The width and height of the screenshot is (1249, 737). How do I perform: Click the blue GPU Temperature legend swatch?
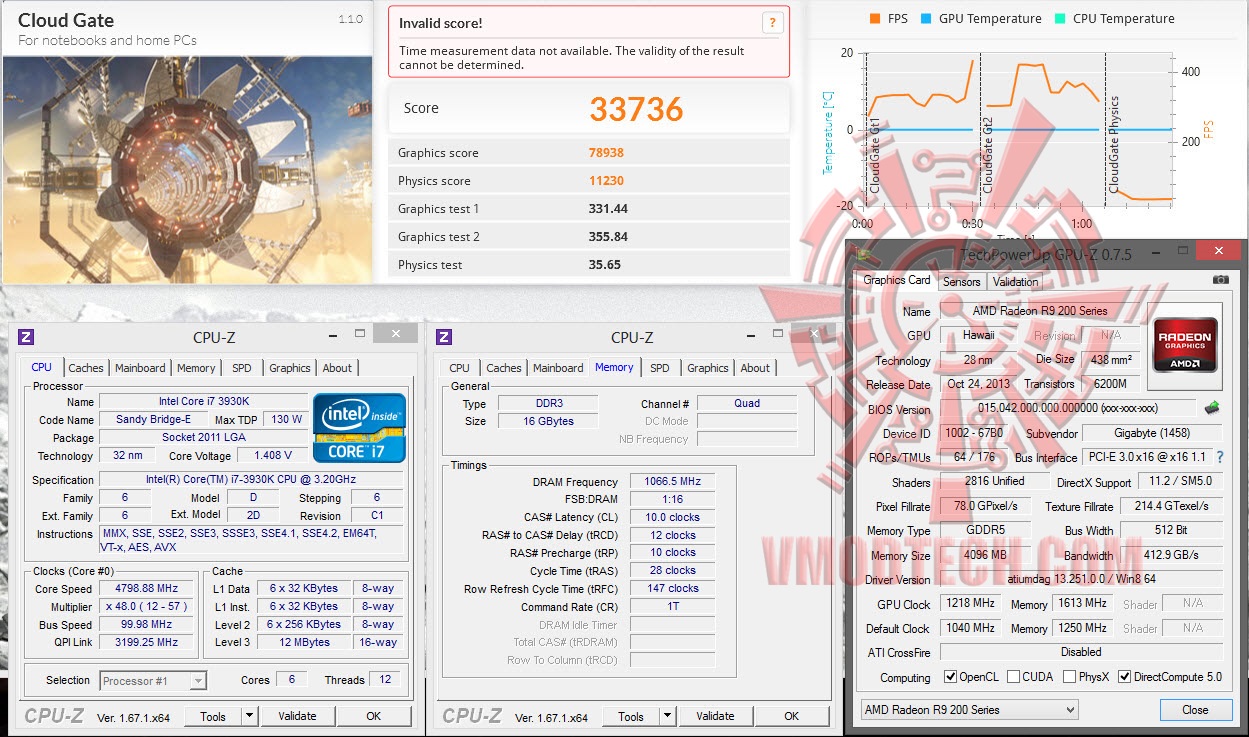[924, 19]
